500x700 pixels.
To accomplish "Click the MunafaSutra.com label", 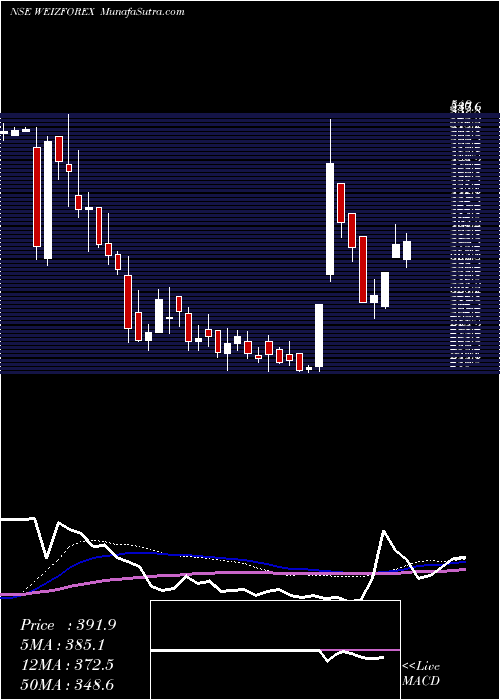I will (142, 12).
